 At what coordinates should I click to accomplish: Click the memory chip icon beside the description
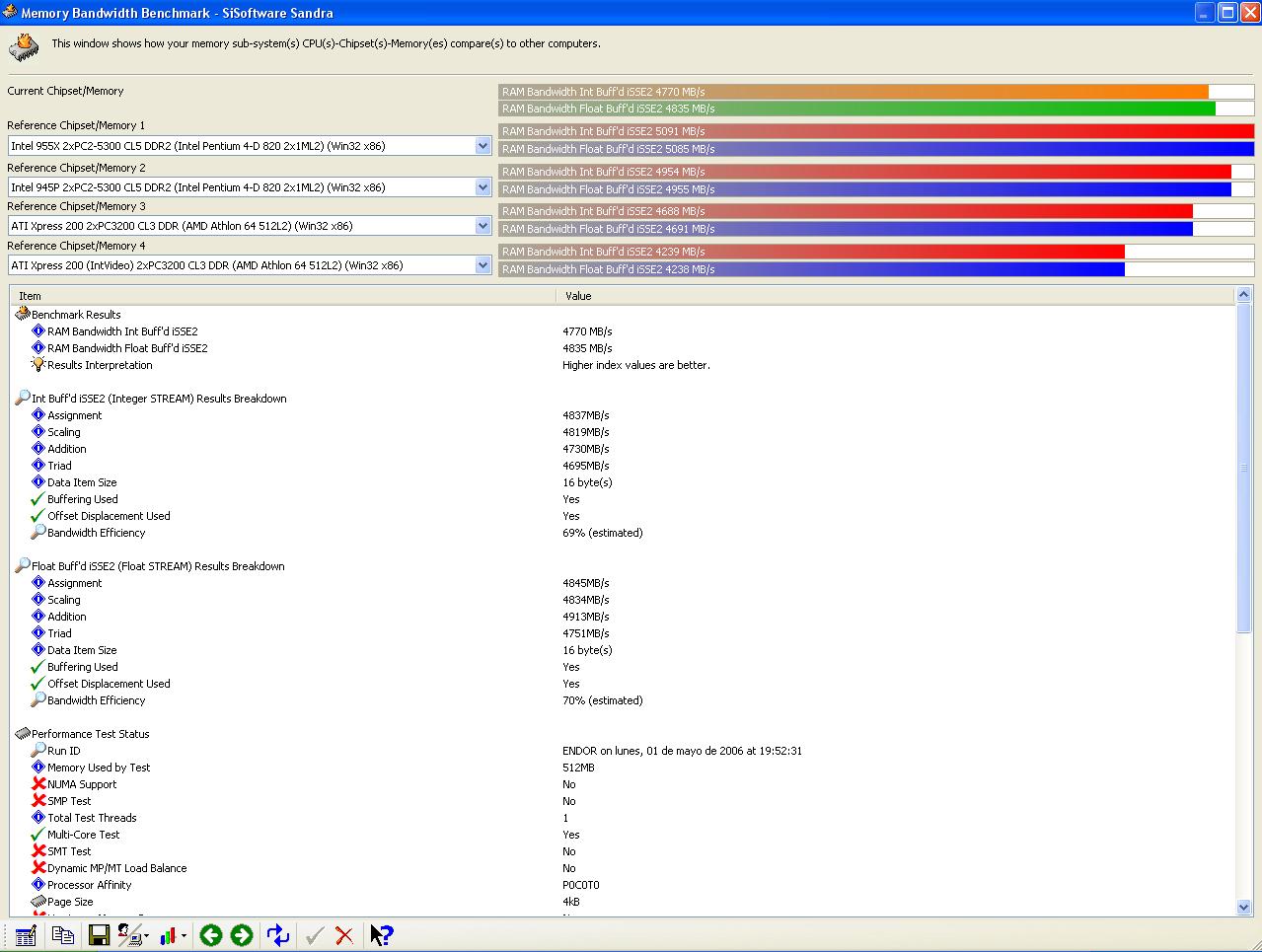pyautogui.click(x=24, y=46)
